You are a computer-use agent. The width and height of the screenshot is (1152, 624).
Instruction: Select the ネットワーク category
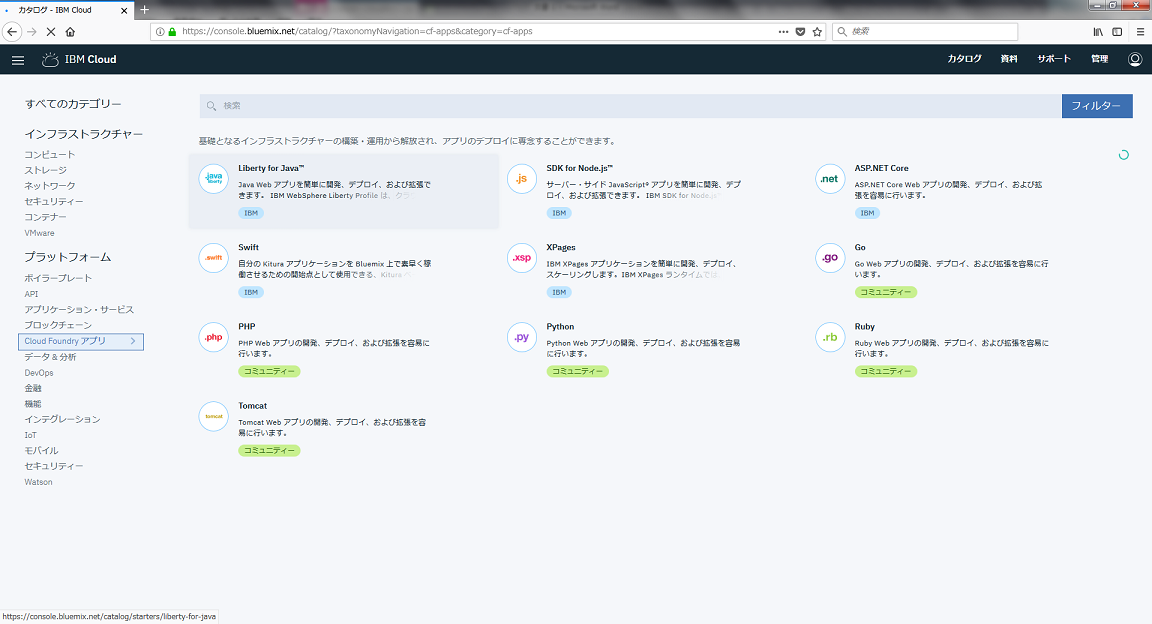coord(49,185)
